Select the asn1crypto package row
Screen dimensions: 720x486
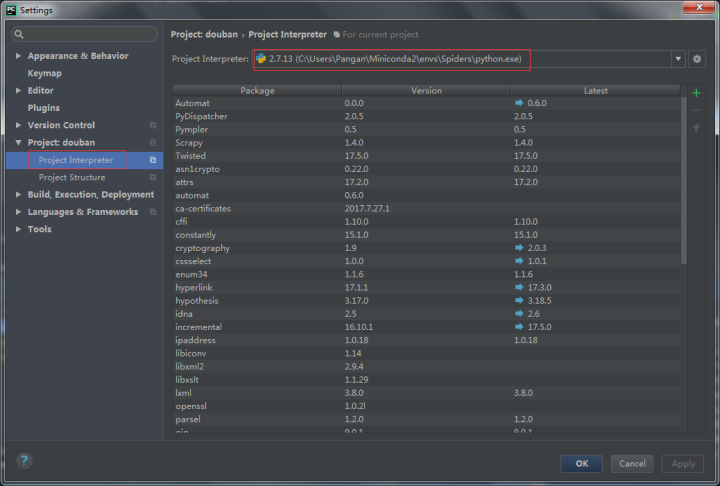coord(427,169)
